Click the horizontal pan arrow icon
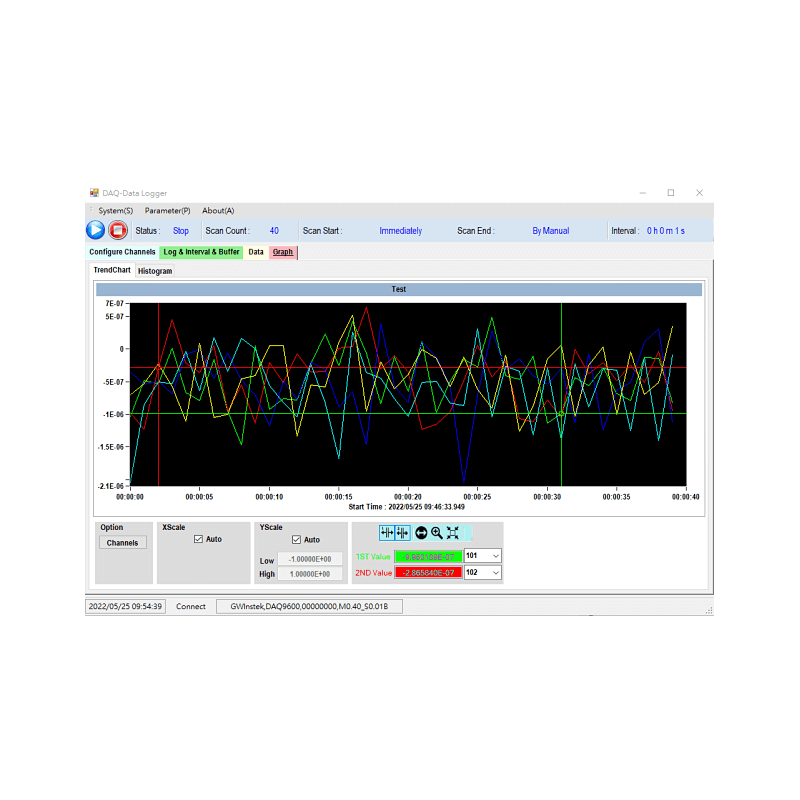The height and width of the screenshot is (800, 800). coord(421,532)
